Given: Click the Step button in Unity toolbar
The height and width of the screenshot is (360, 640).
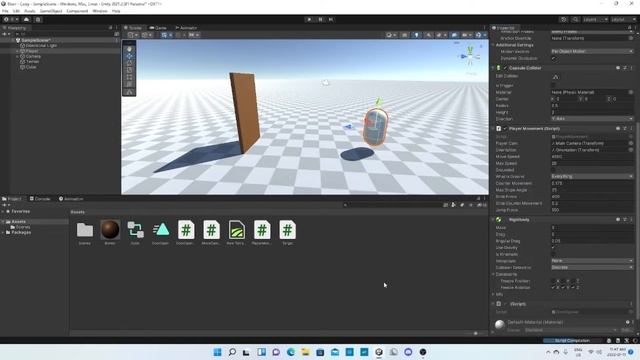Looking at the screenshot, I should [331, 19].
